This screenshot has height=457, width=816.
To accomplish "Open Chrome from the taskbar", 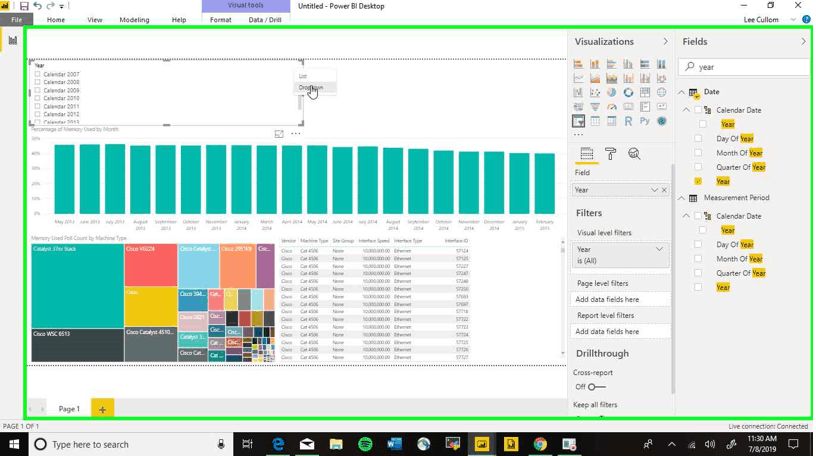I will (540, 444).
